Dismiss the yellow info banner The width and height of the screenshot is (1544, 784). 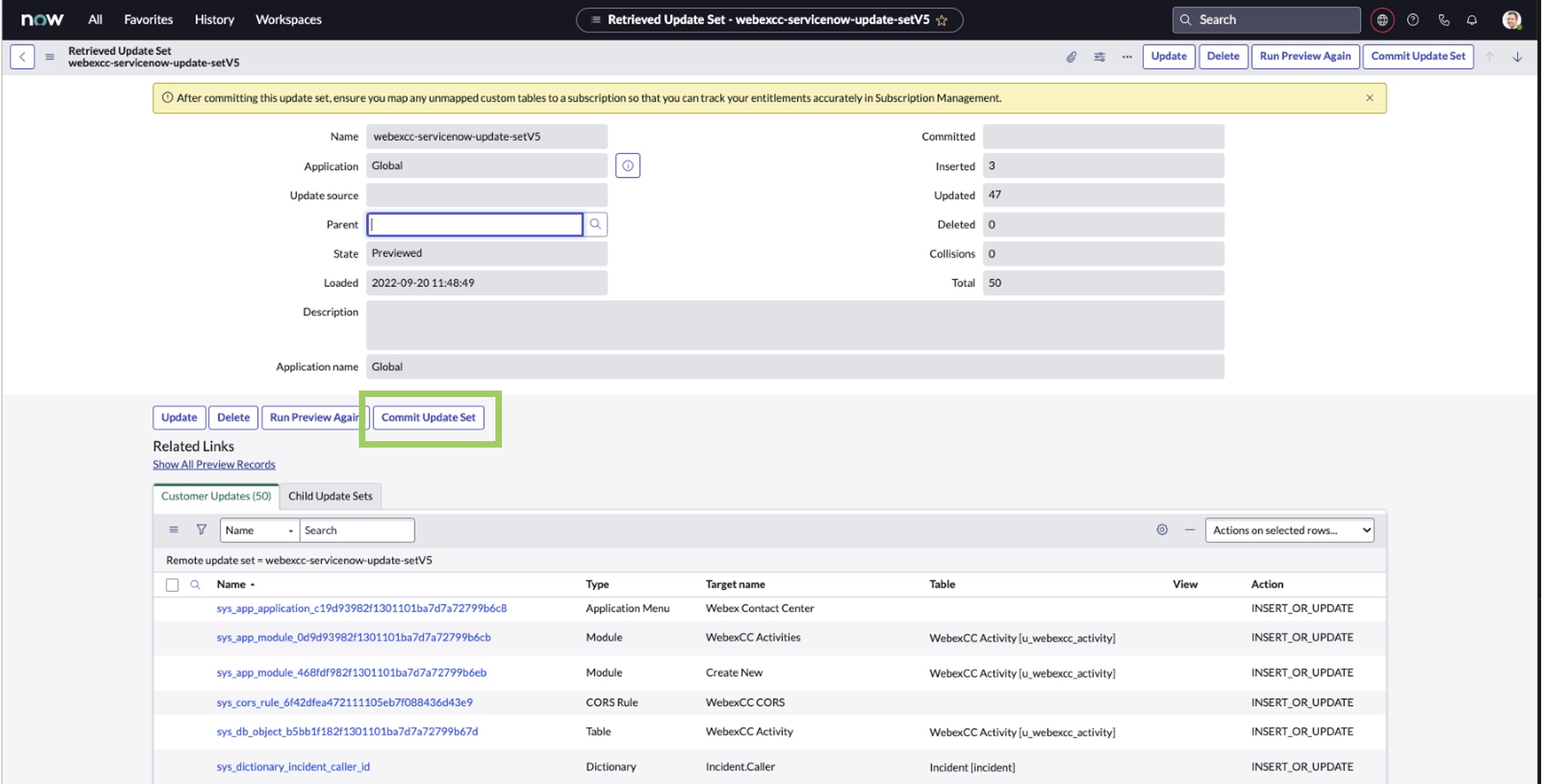[x=1369, y=98]
